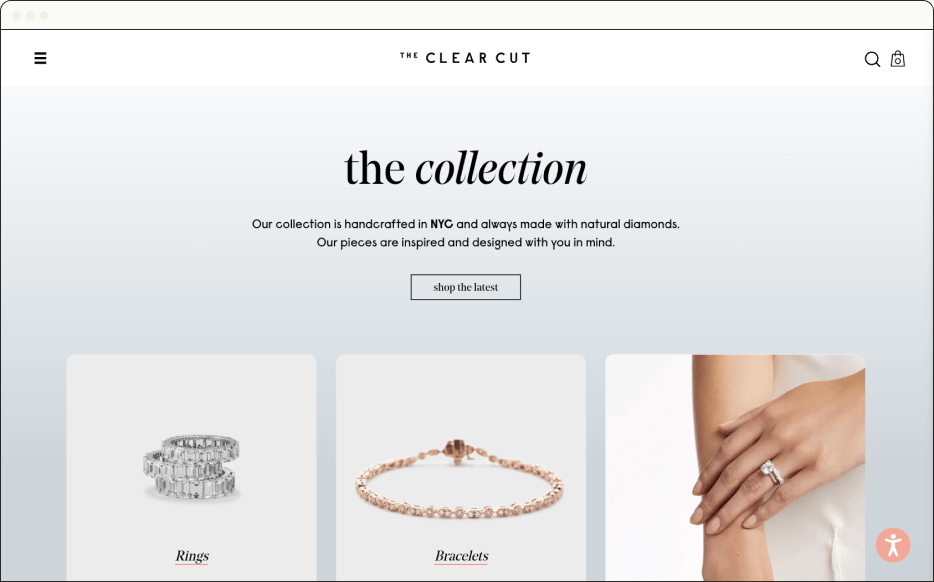This screenshot has height=582, width=934.
Task: Open the shopping bag cart icon
Action: click(x=898, y=58)
